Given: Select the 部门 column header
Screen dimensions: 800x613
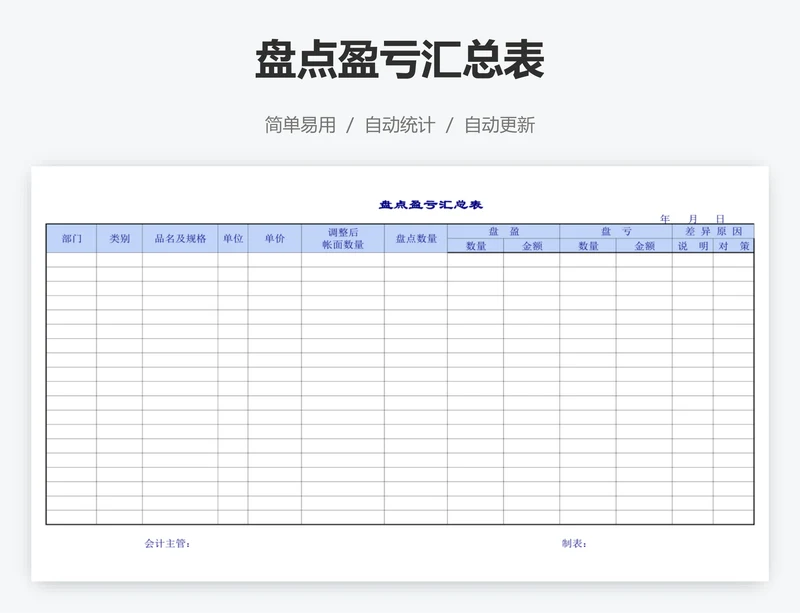Looking at the screenshot, I should (71, 238).
